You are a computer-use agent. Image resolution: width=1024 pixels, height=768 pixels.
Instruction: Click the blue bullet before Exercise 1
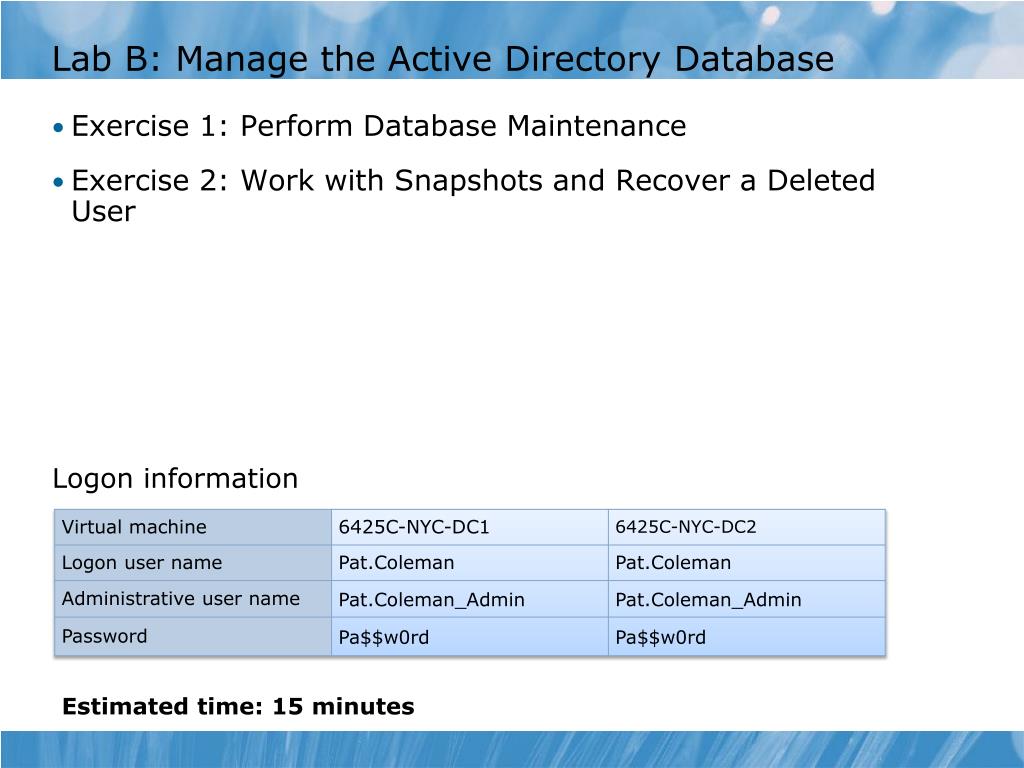point(59,127)
